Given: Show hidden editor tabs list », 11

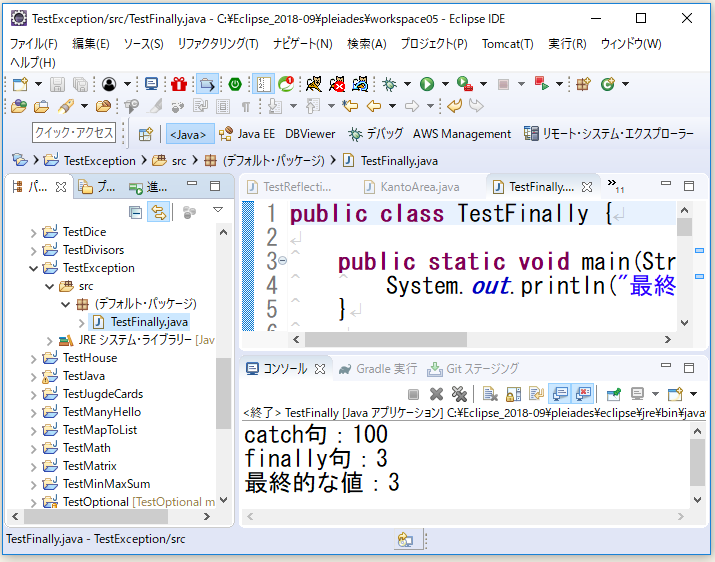Looking at the screenshot, I should point(615,186).
